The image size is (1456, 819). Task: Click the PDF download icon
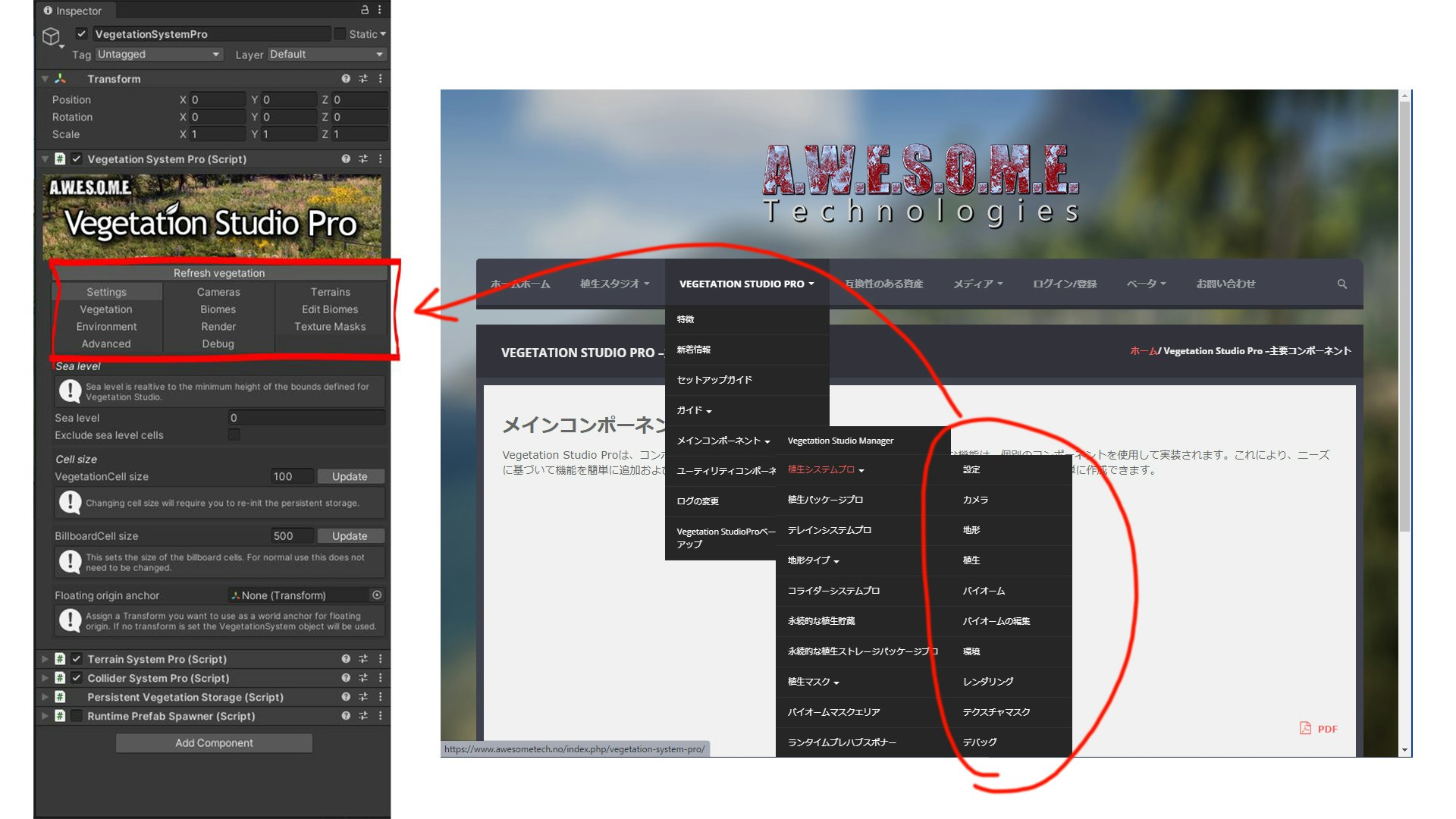[x=1305, y=728]
